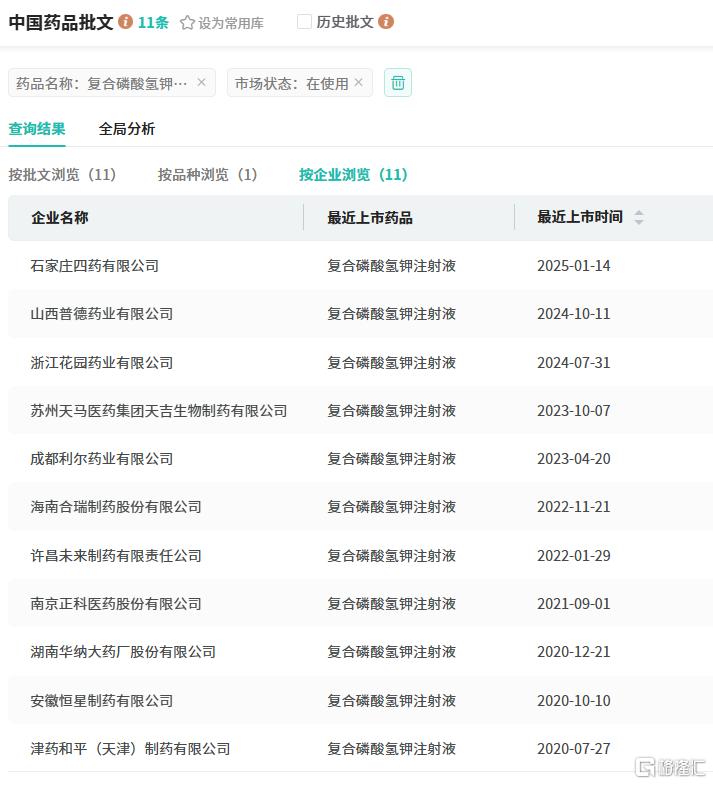The image size is (713, 785).
Task: Sort by 最近上市时间 arrow icon
Action: click(x=638, y=217)
